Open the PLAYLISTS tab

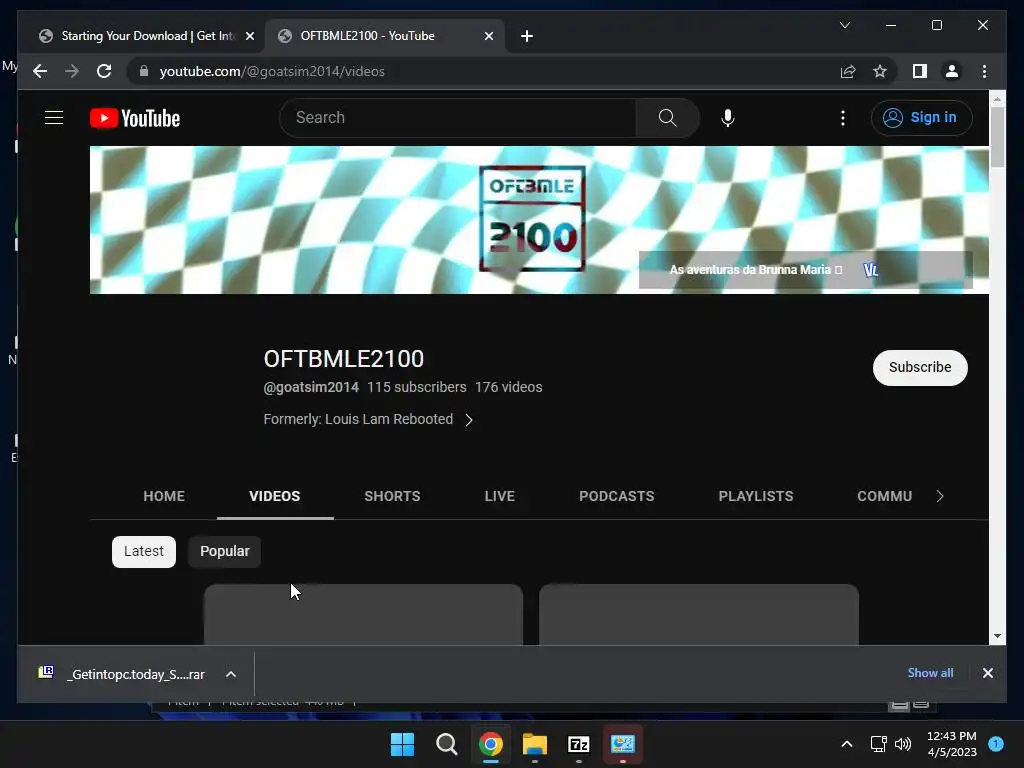(756, 496)
